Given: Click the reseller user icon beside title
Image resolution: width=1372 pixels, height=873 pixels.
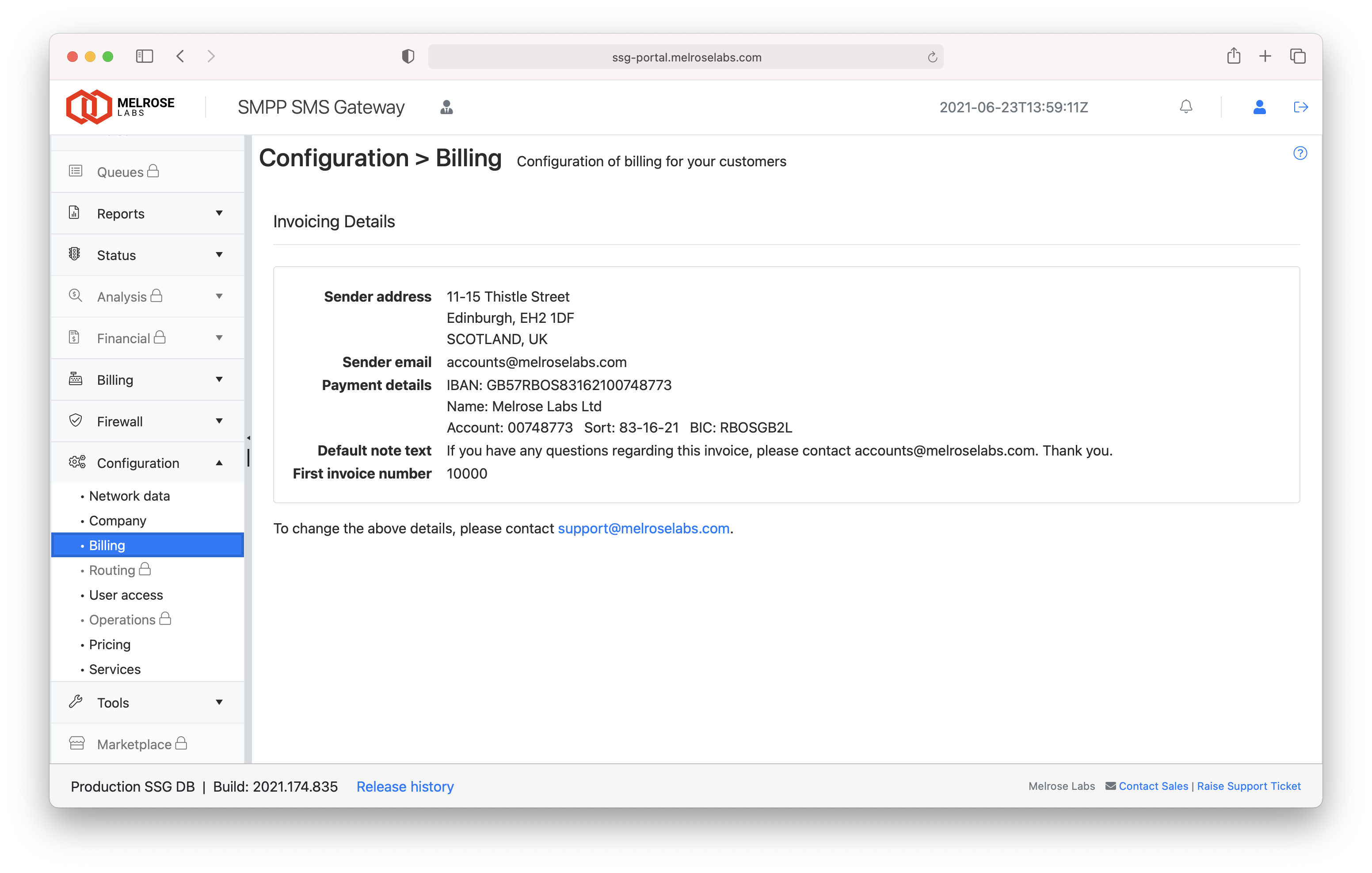Looking at the screenshot, I should [446, 107].
